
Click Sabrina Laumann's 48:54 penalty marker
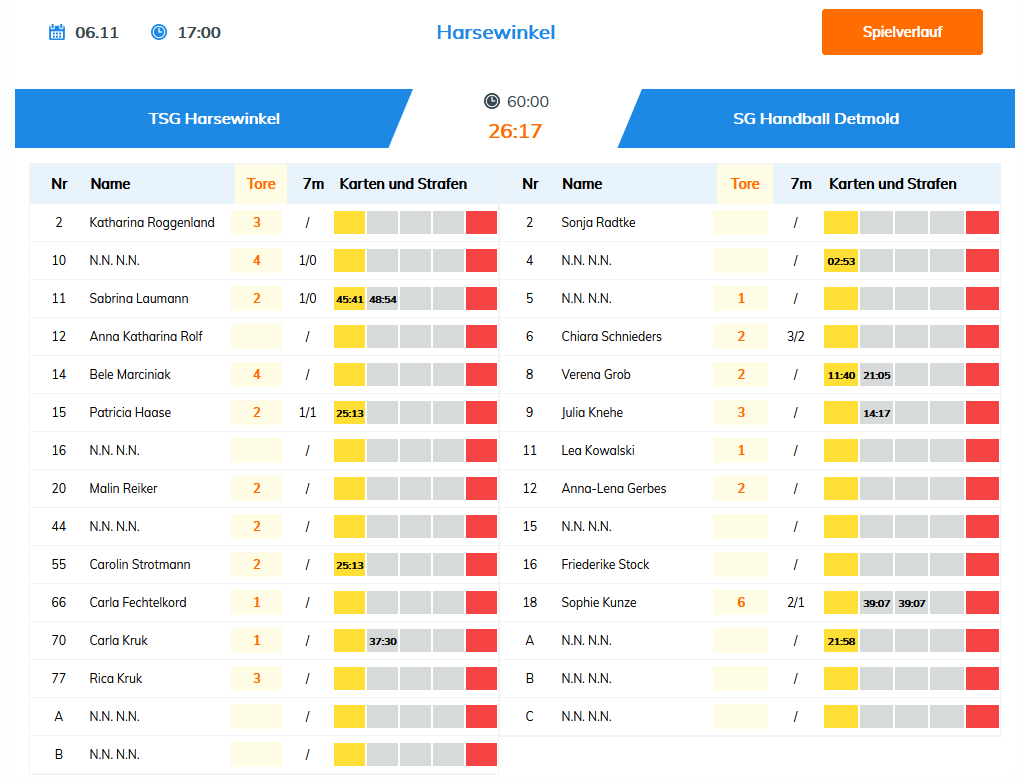click(383, 299)
